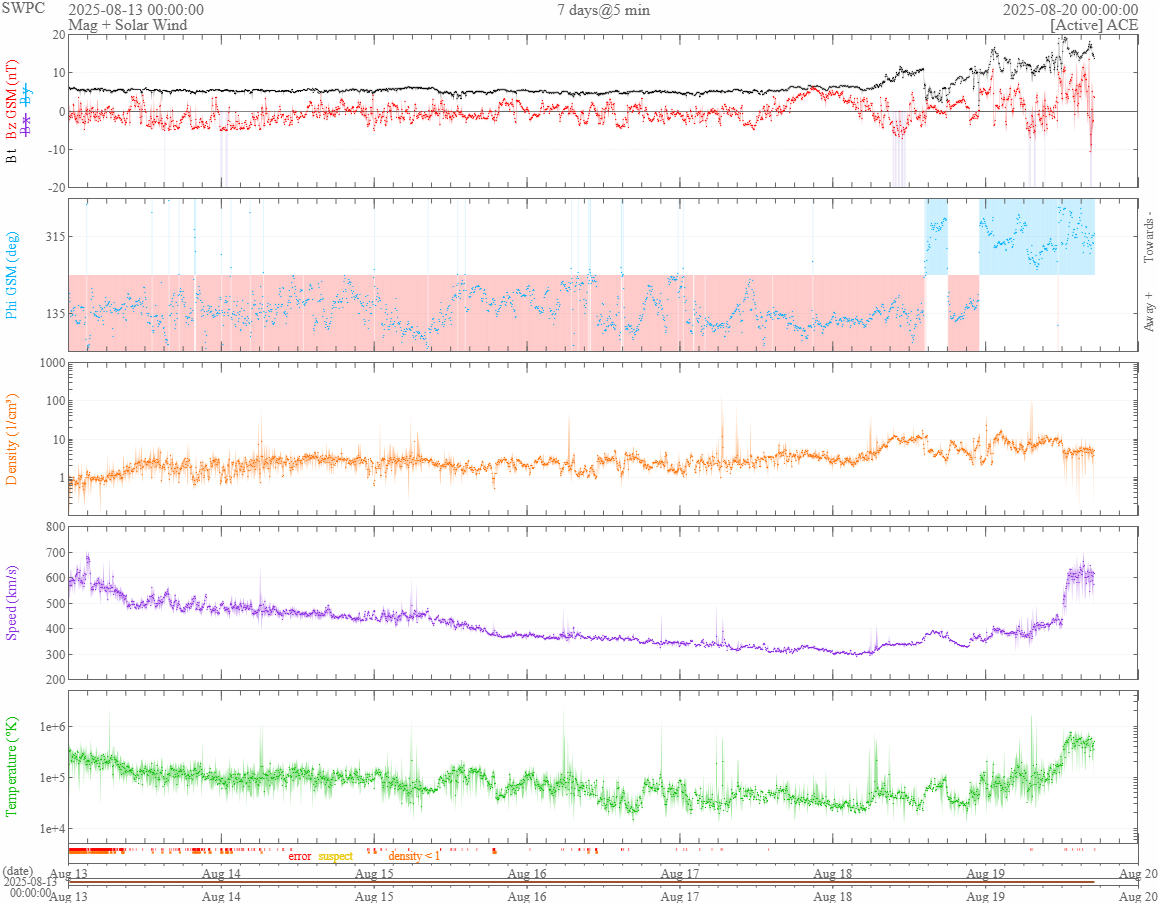Click the yellow 'suspect' flag legend

click(x=335, y=856)
